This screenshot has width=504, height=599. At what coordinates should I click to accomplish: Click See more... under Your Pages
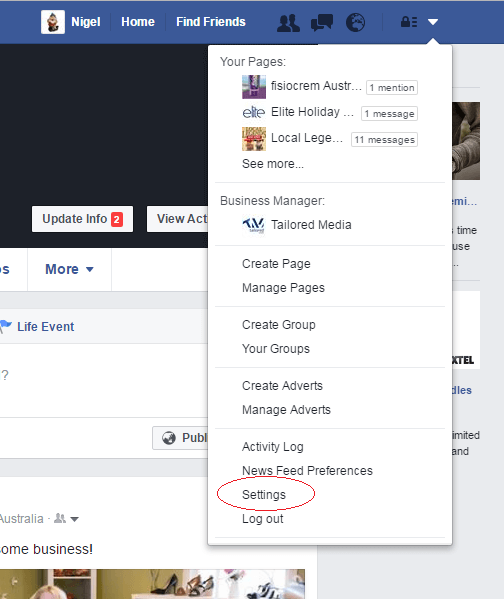click(273, 164)
